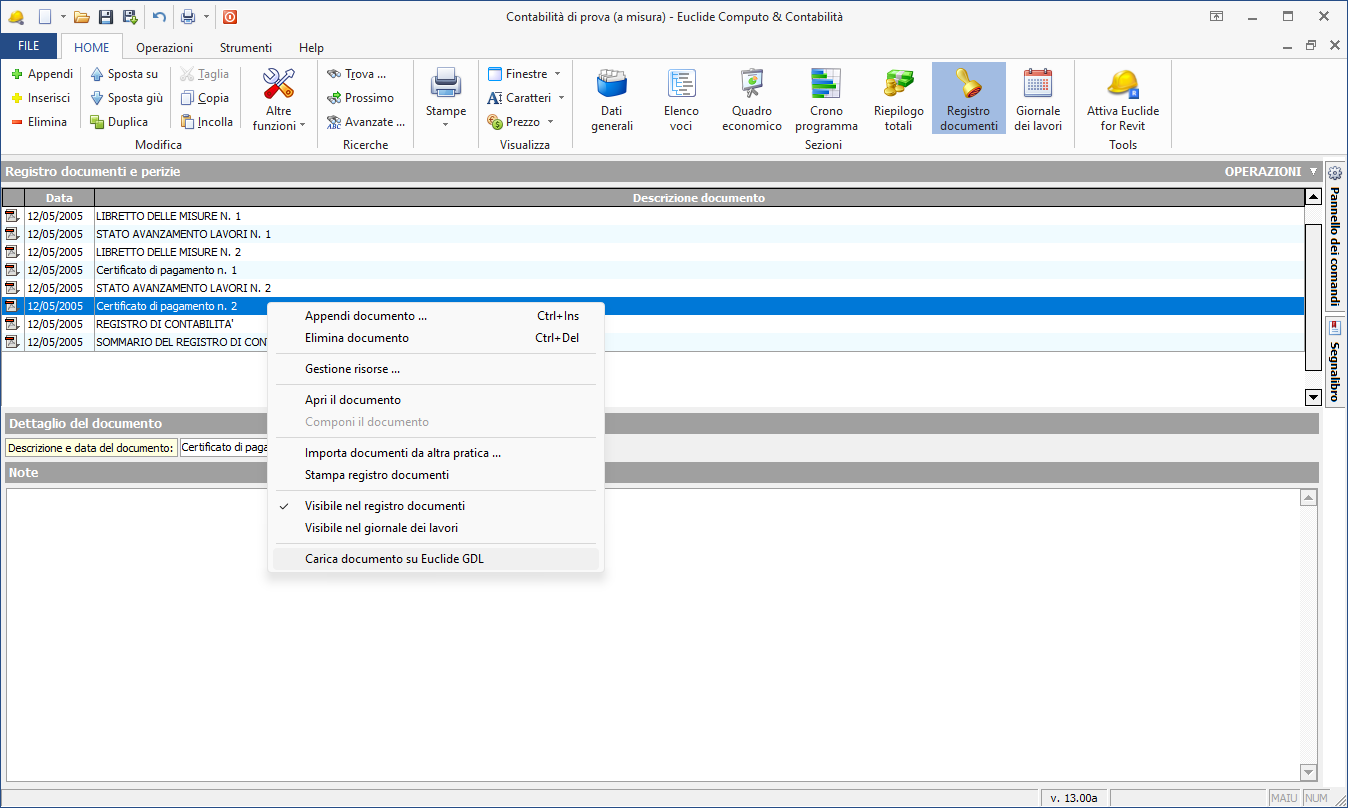The height and width of the screenshot is (808, 1348).
Task: Select Carica documento su Euclide GDL
Action: click(393, 559)
